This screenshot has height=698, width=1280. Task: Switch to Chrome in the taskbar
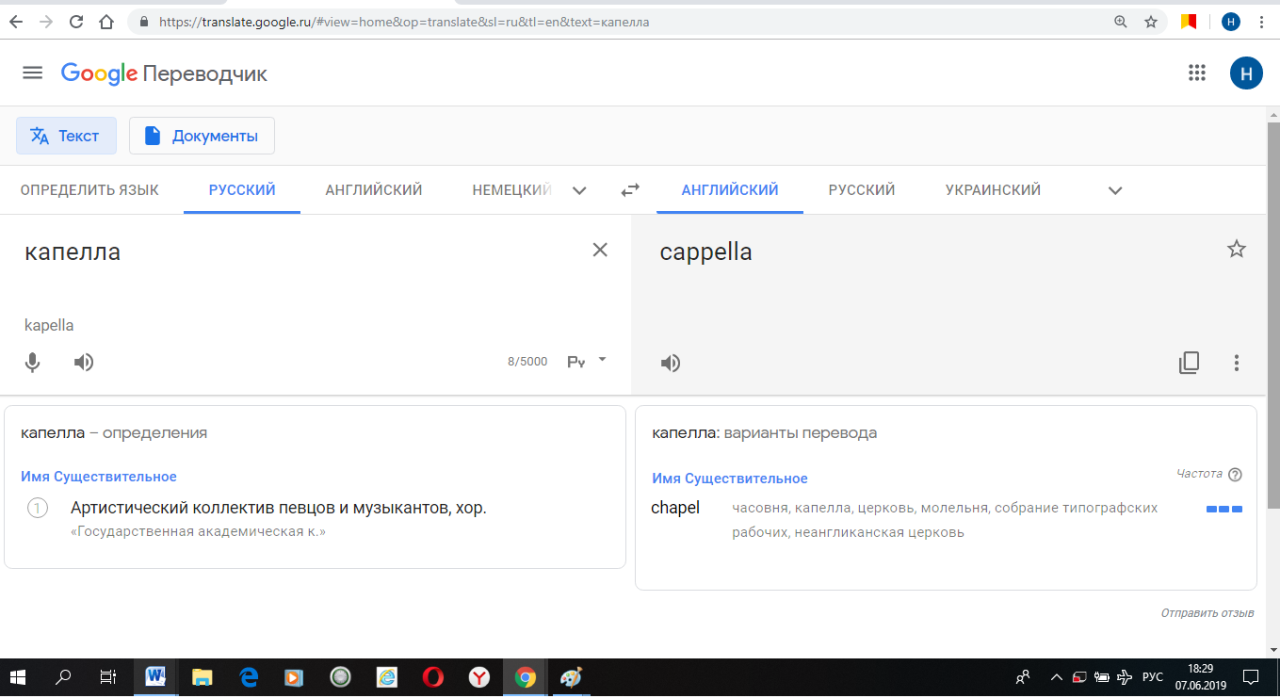[526, 677]
